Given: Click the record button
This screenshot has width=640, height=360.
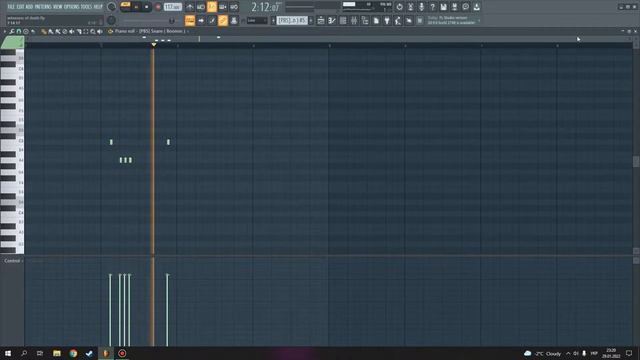Looking at the screenshot, I should point(158,7).
